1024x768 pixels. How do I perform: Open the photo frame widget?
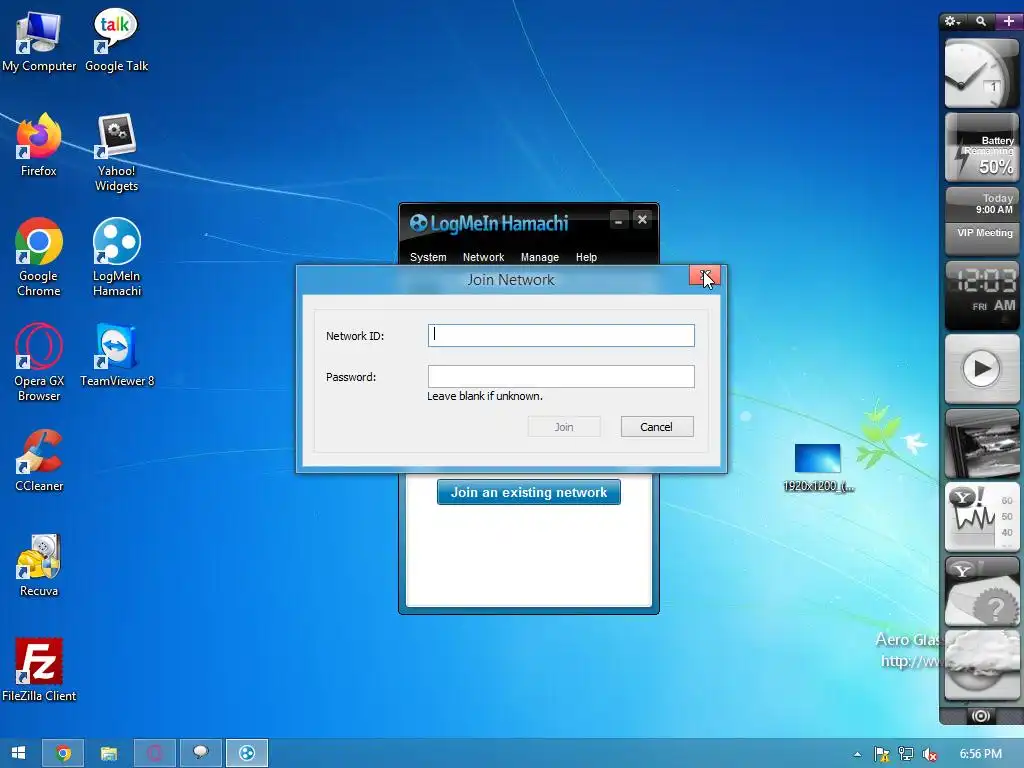pos(982,443)
